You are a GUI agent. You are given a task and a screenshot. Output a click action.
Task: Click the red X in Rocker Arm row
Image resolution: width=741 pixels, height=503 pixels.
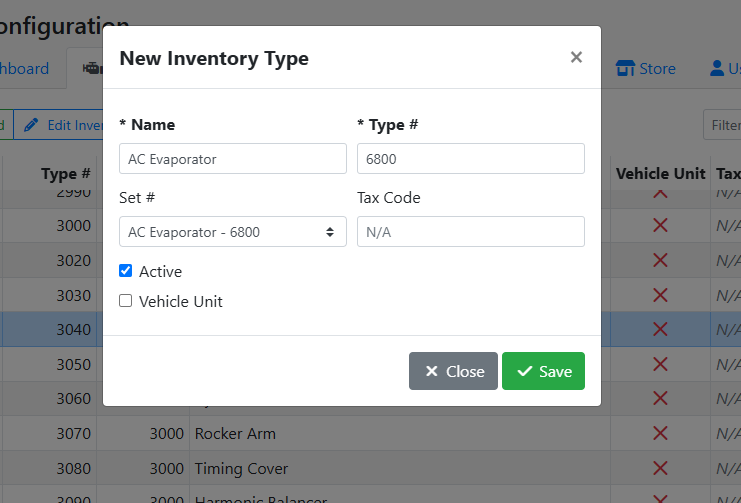coord(660,433)
